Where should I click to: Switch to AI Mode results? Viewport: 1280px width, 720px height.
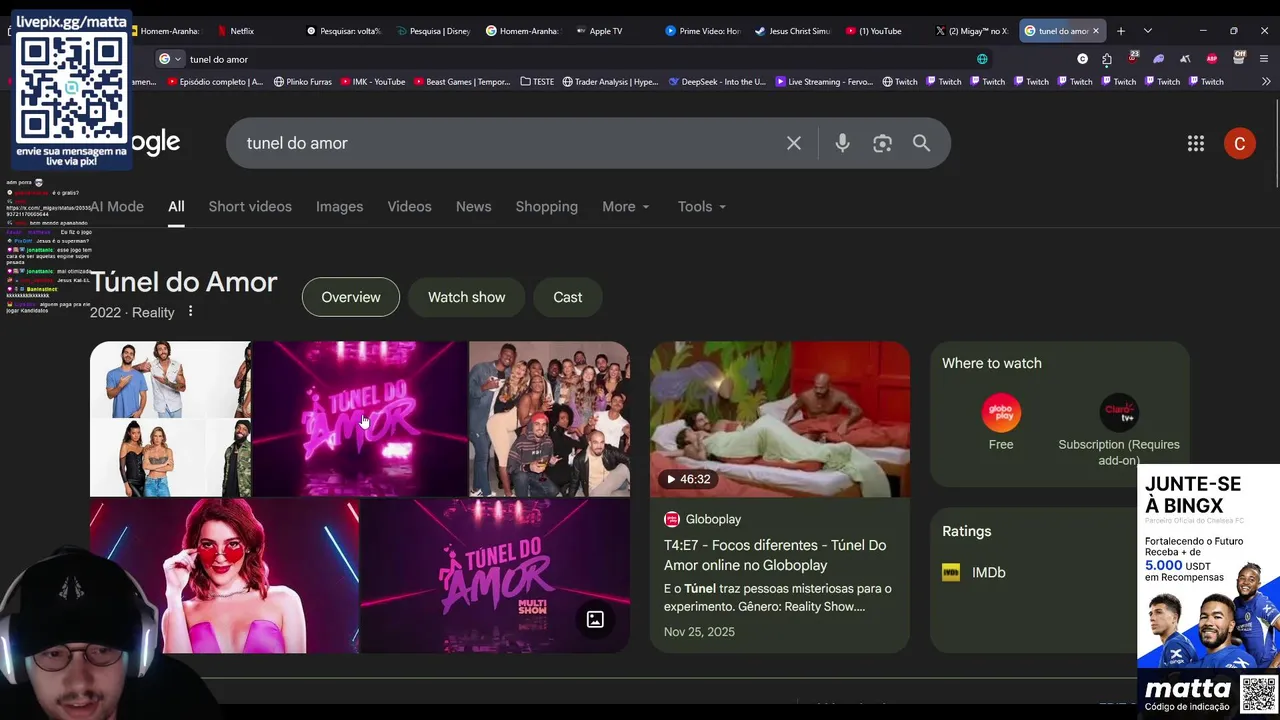(x=118, y=206)
